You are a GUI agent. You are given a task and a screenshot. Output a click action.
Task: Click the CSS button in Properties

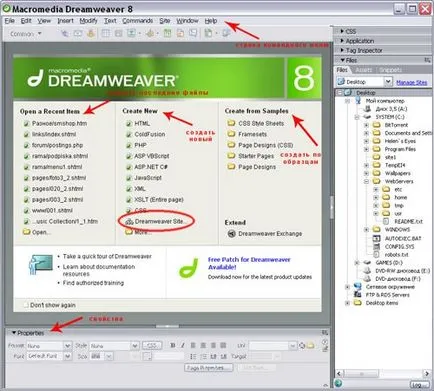point(152,345)
